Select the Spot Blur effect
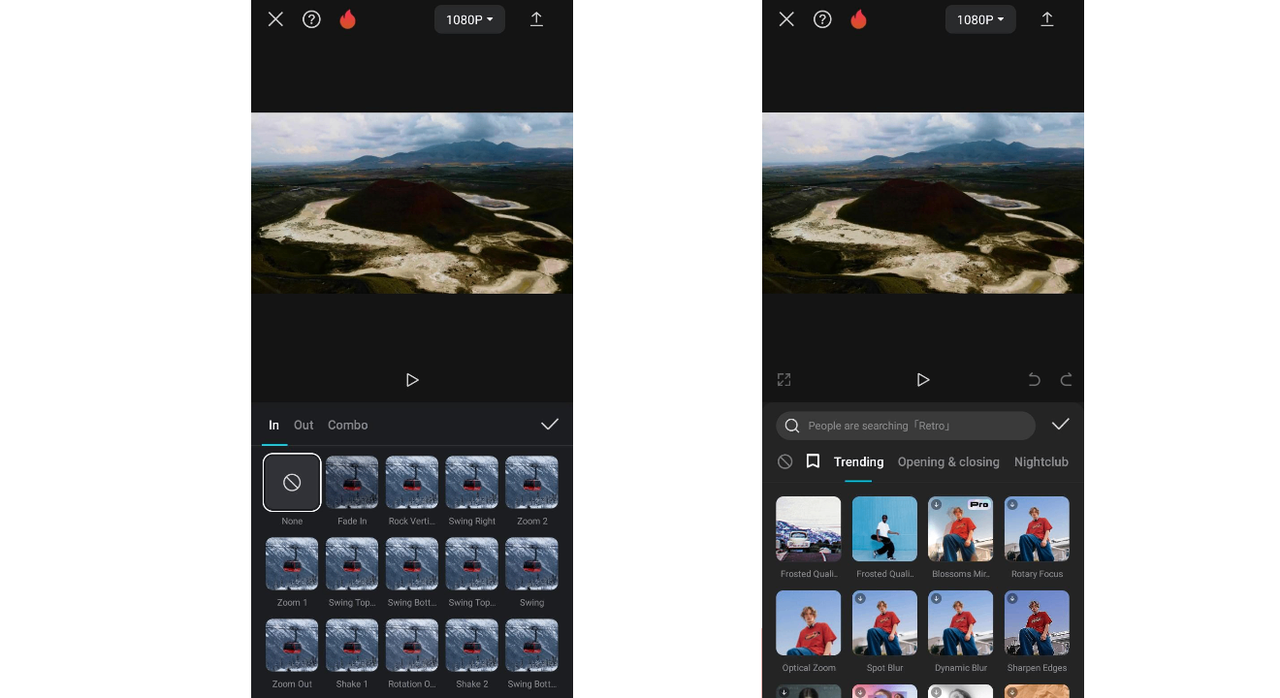The height and width of the screenshot is (698, 1280). tap(885, 623)
